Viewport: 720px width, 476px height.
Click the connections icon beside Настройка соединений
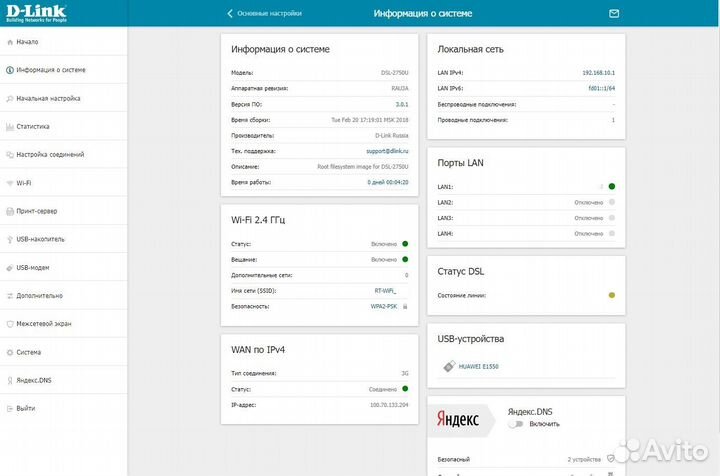click(10, 155)
